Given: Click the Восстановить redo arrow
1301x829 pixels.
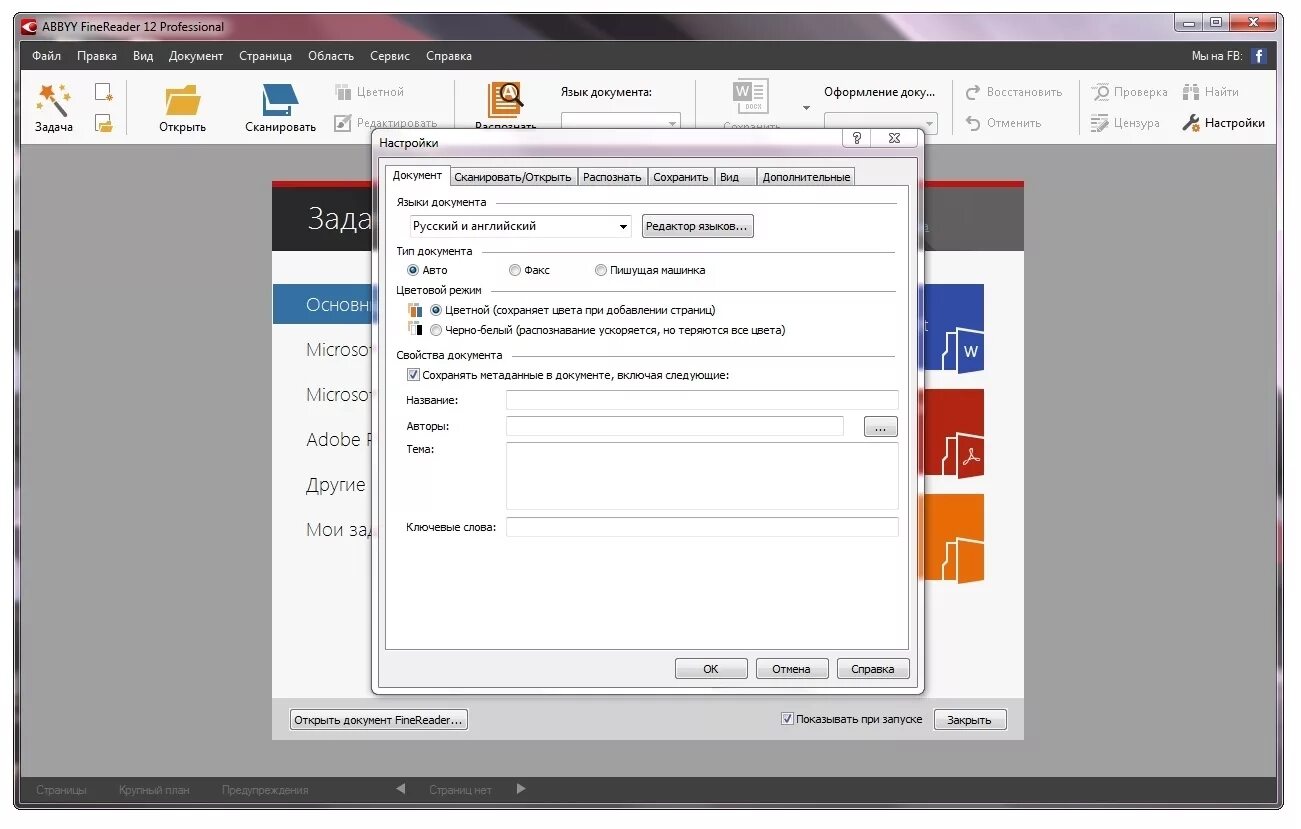Looking at the screenshot, I should (x=973, y=92).
